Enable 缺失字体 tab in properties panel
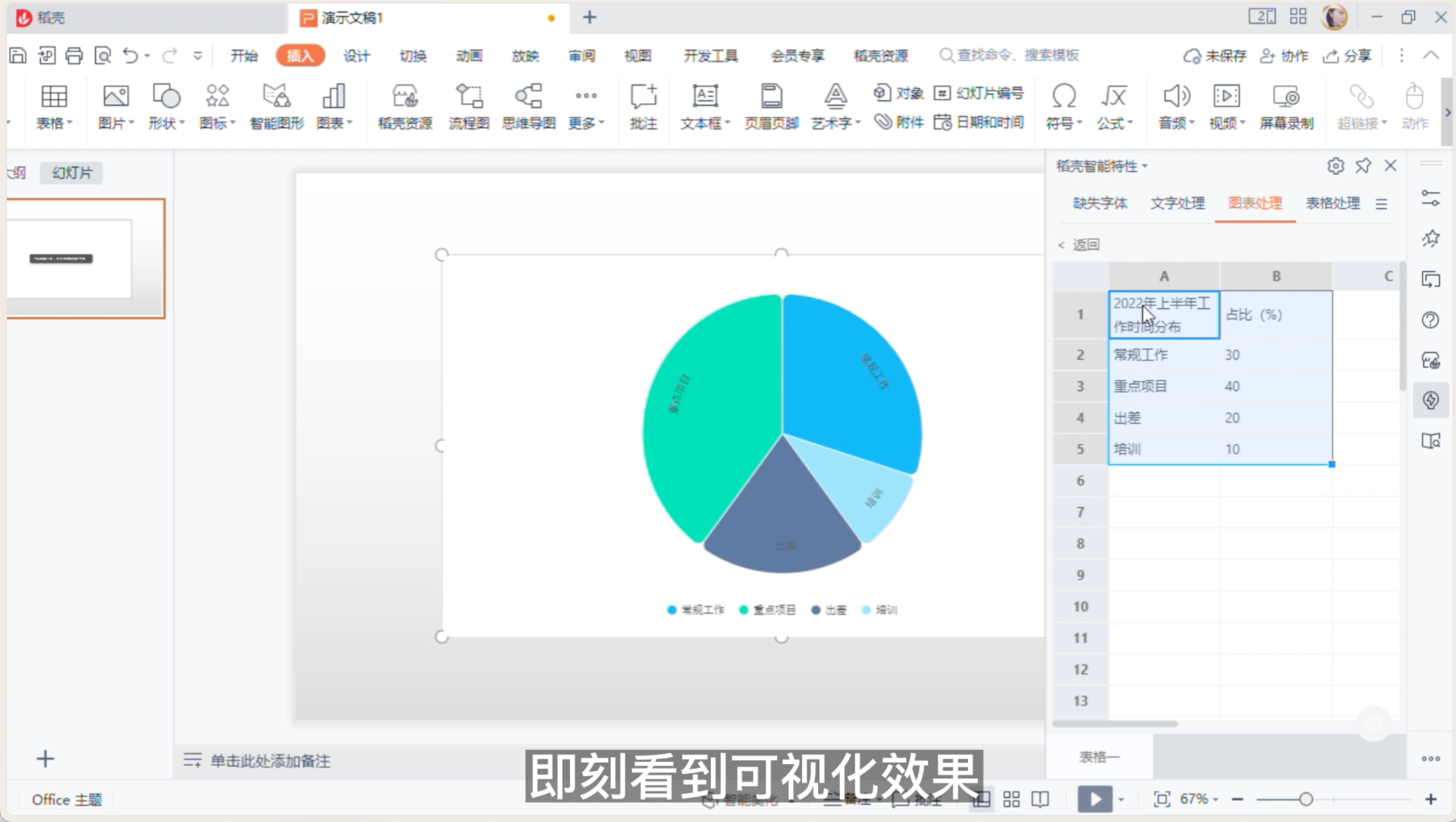Screen dimensions: 1456x822 pos(1099,203)
